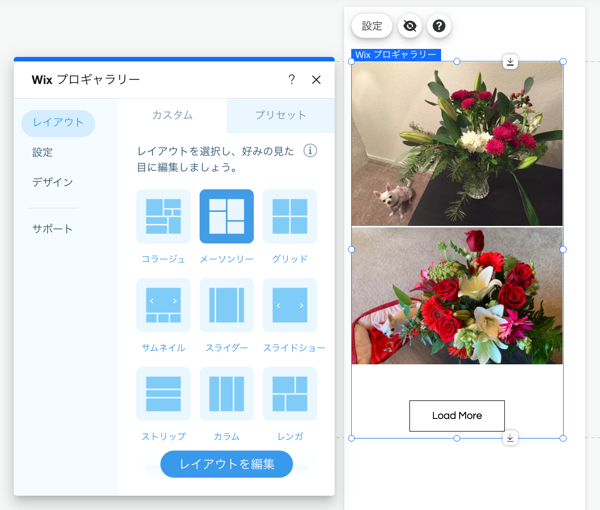Viewport: 600px width, 510px height.
Task: Open the サポート sidebar section
Action: coord(52,229)
